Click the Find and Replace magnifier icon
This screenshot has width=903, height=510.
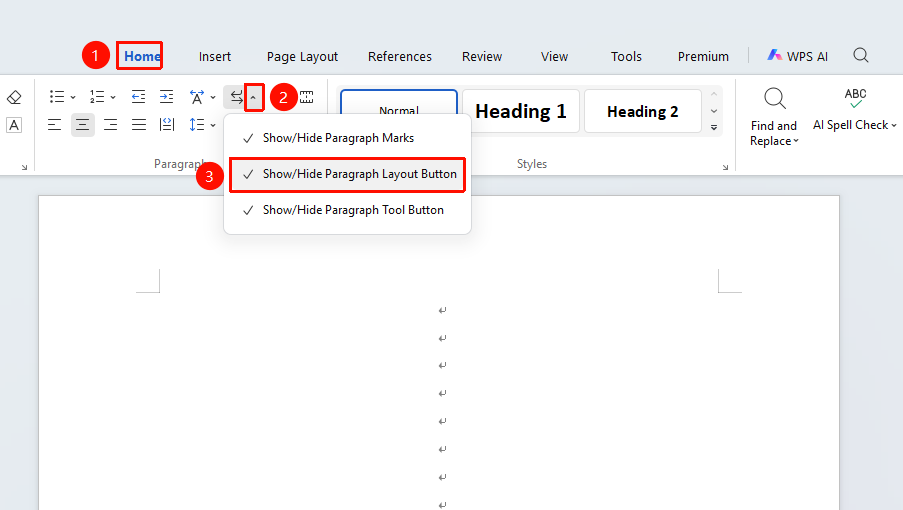[x=775, y=98]
